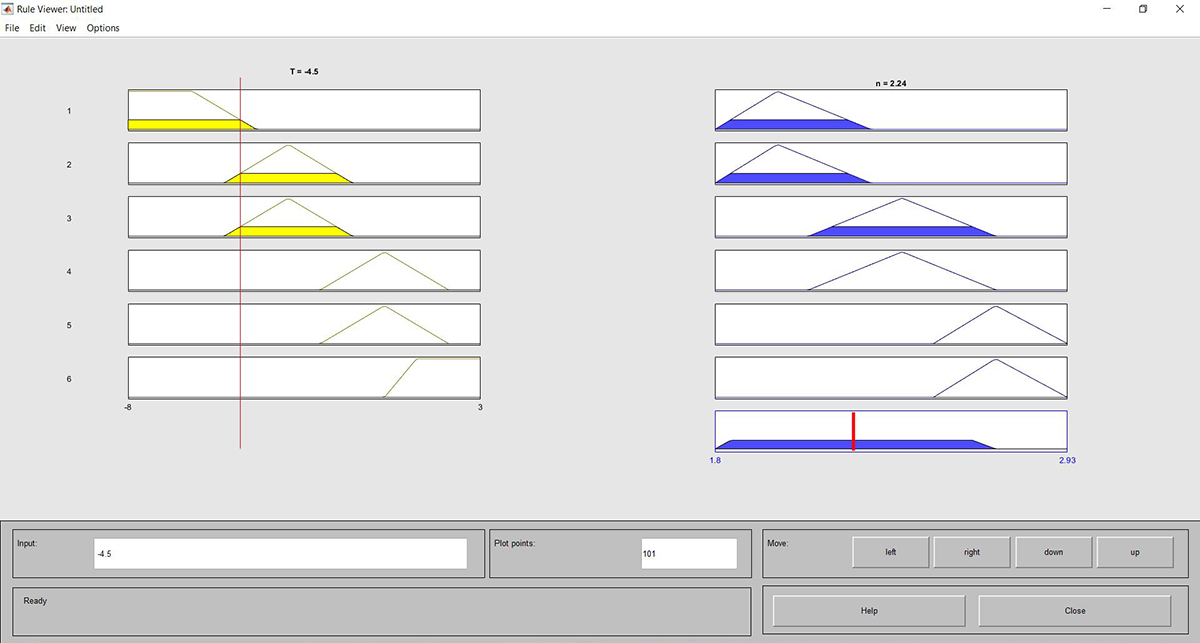Open the File menu
Image resolution: width=1200 pixels, height=643 pixels.
(x=12, y=28)
